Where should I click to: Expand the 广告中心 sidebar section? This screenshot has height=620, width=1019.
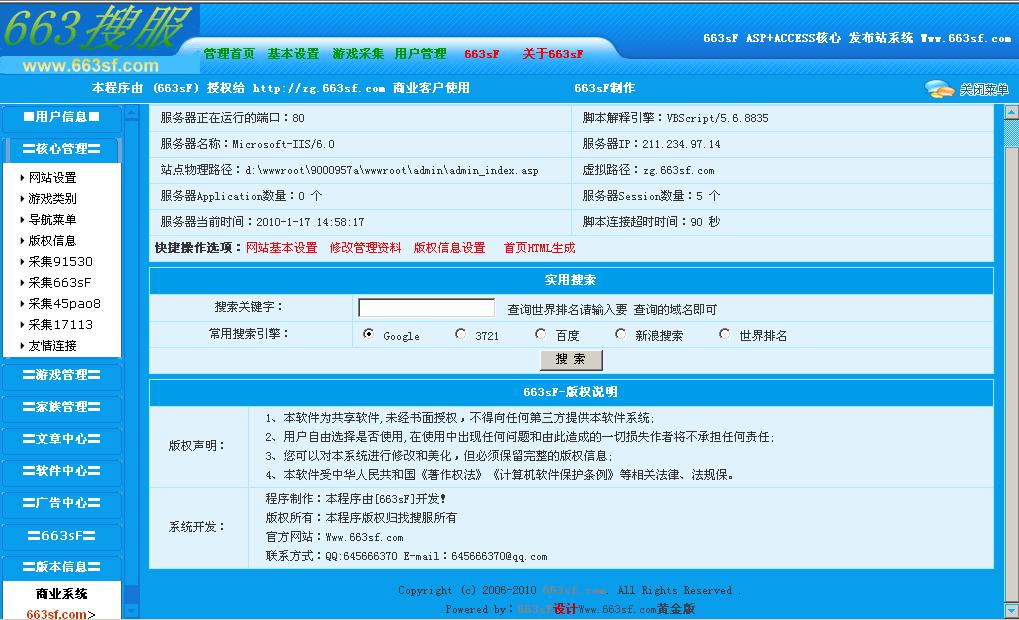click(62, 504)
